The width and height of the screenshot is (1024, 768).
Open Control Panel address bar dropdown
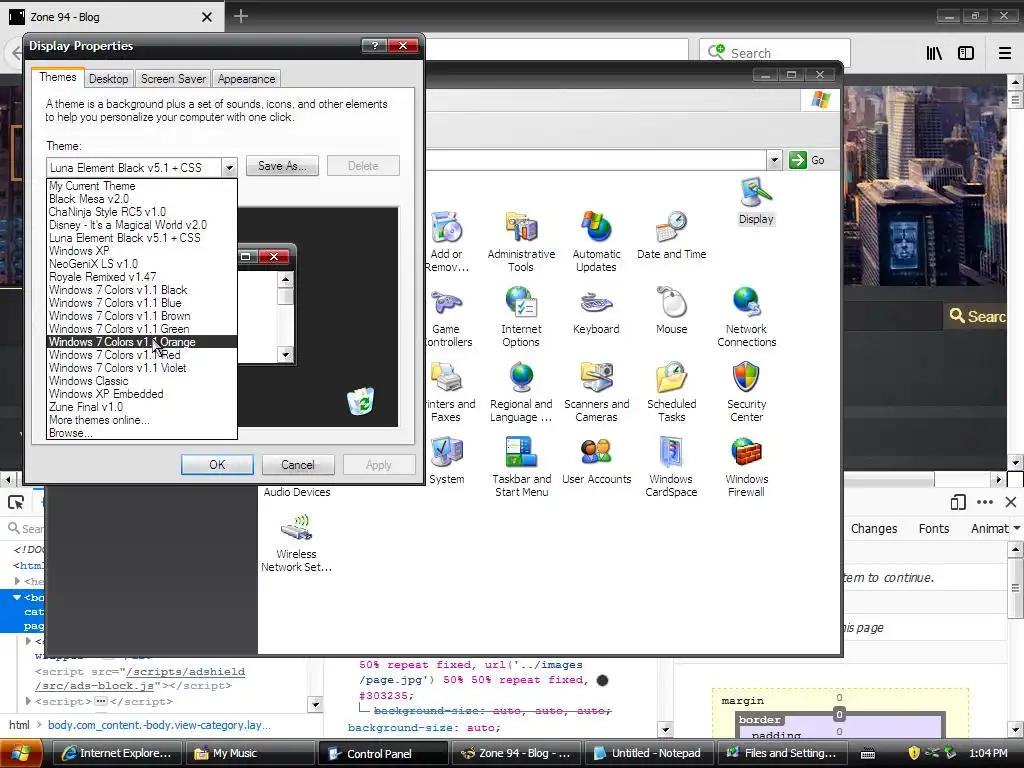[774, 160]
